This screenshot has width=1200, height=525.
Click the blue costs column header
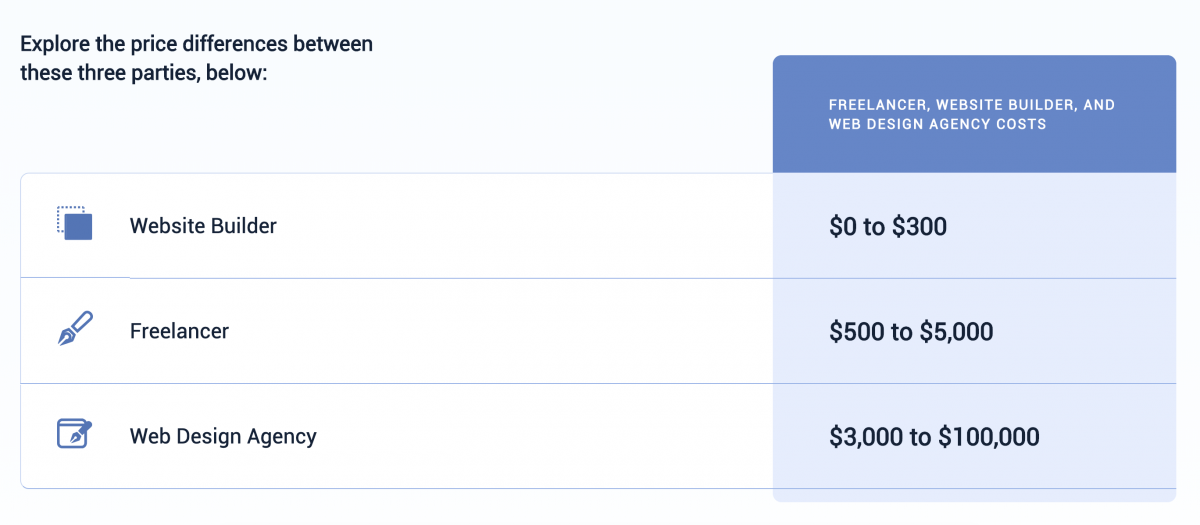coord(974,114)
